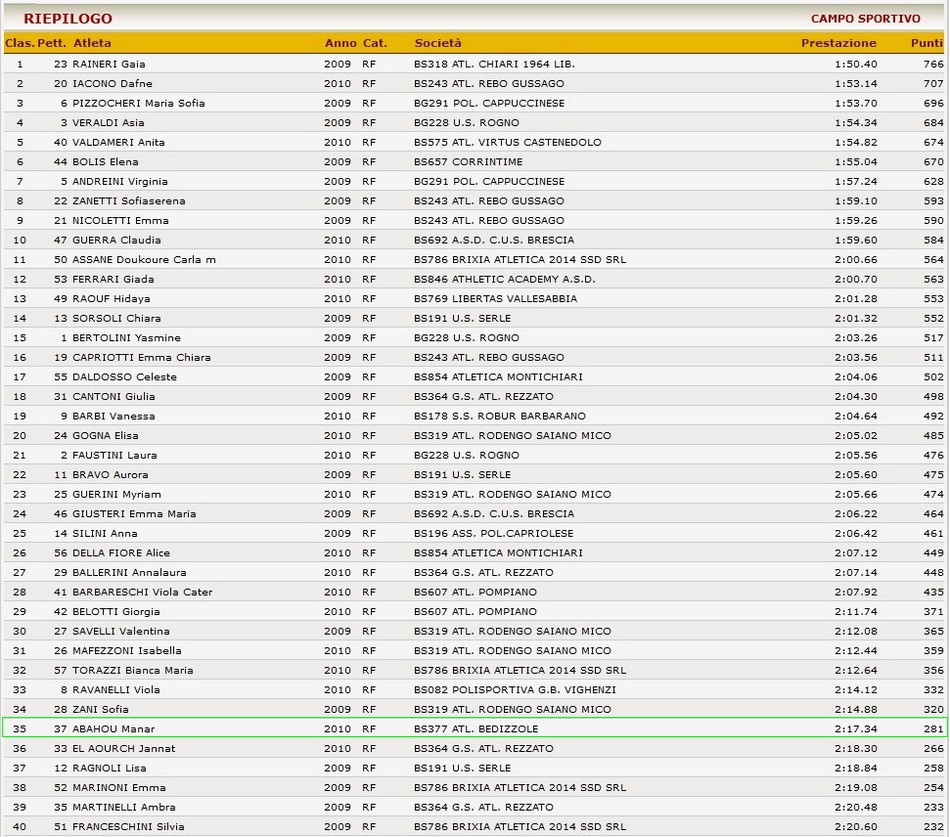Select athlete GOGNA Elisa
Viewport: 950px width, 837px height.
click(105, 436)
